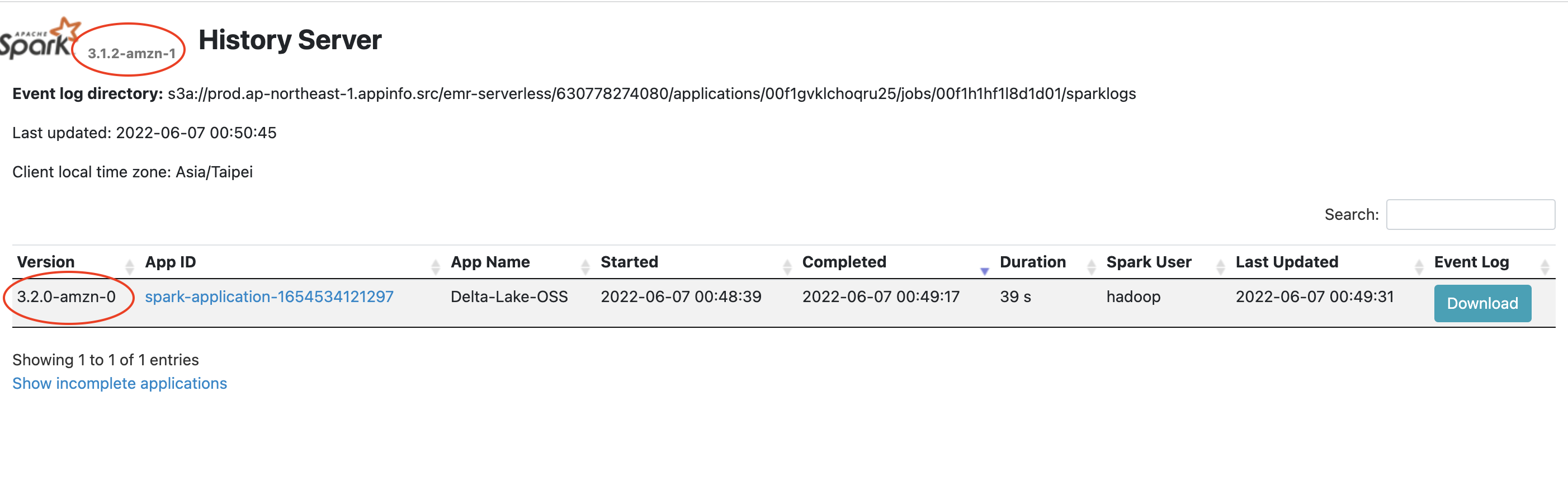Click the Apache Spark logo
Image resolution: width=1568 pixels, height=499 pixels.
pos(37,40)
